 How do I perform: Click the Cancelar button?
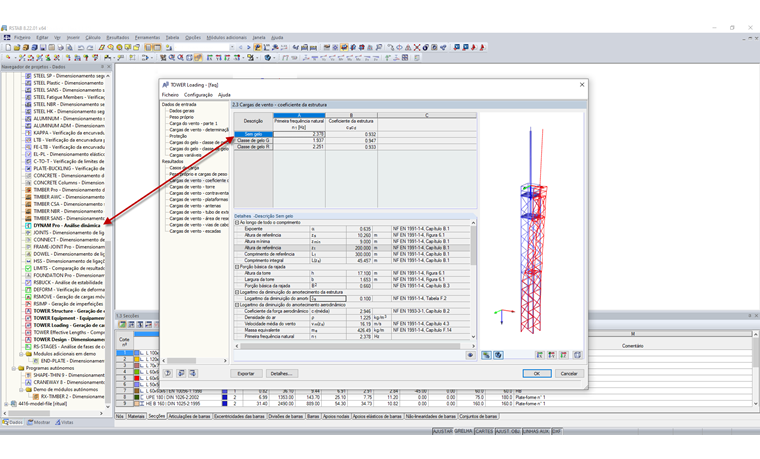tap(569, 374)
